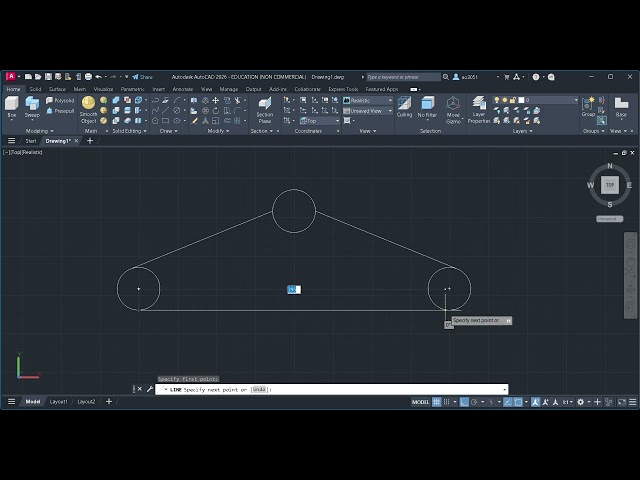640x480 pixels.
Task: Open the Parametric ribbon tab
Action: click(x=132, y=89)
